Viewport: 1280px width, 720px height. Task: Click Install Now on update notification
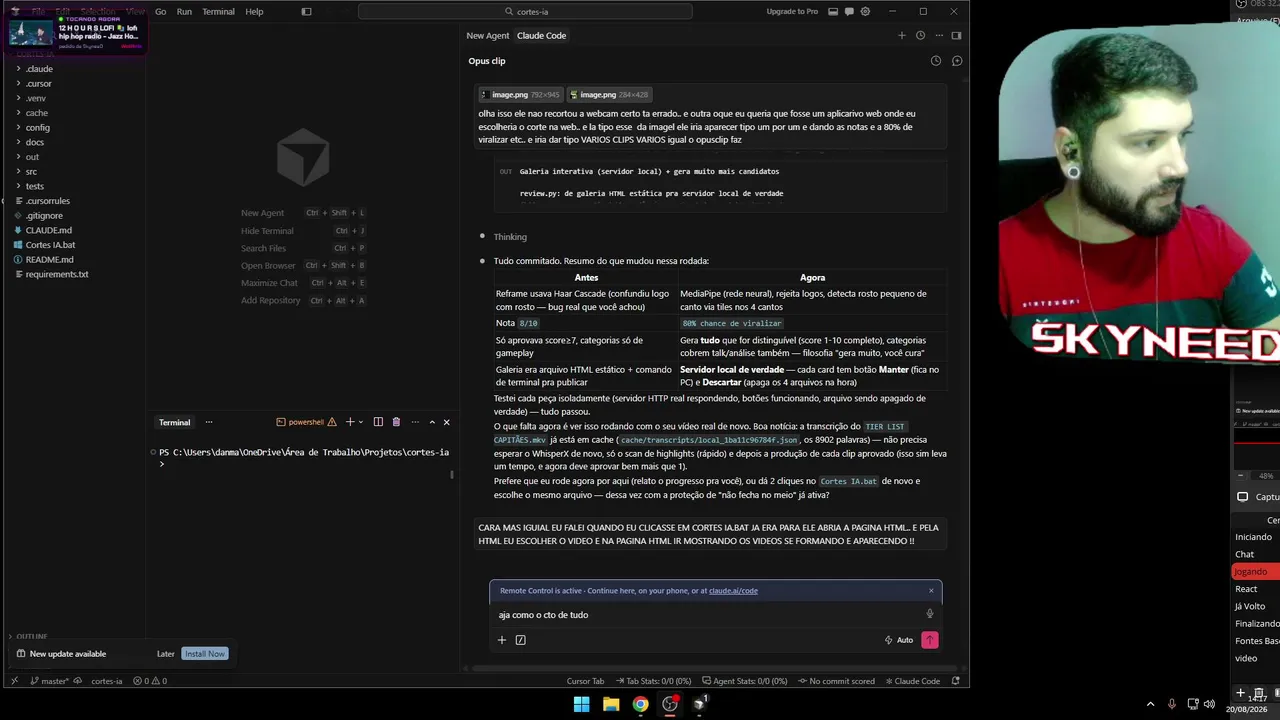(x=204, y=654)
